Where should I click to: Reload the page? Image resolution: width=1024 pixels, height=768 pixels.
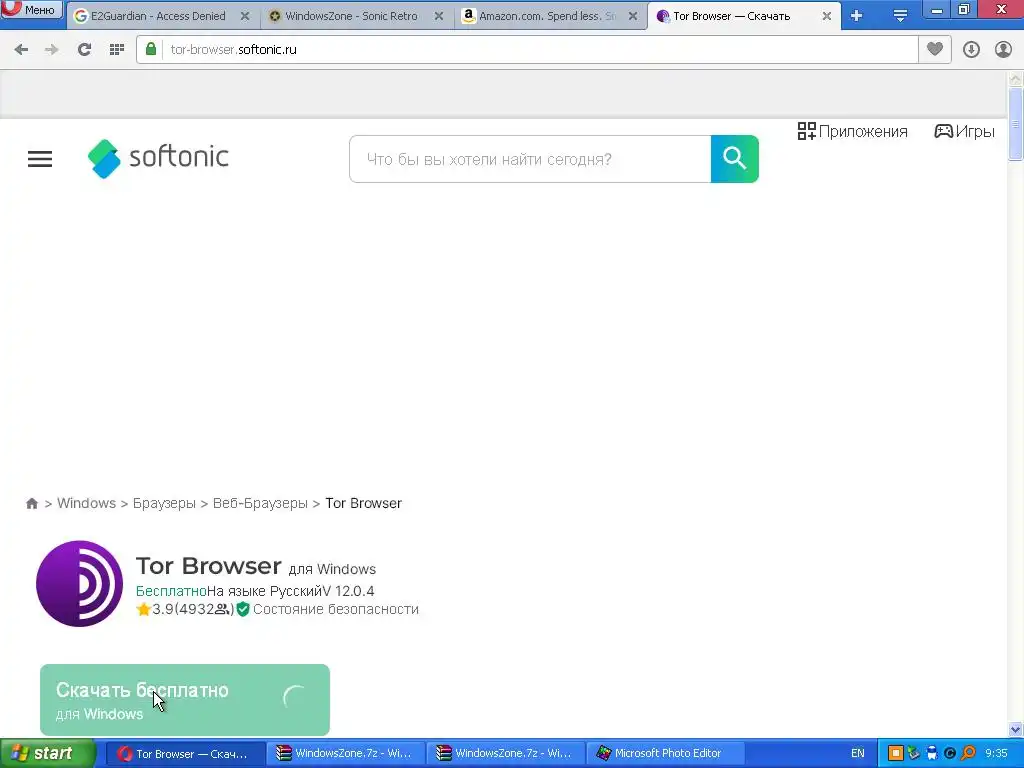84,50
